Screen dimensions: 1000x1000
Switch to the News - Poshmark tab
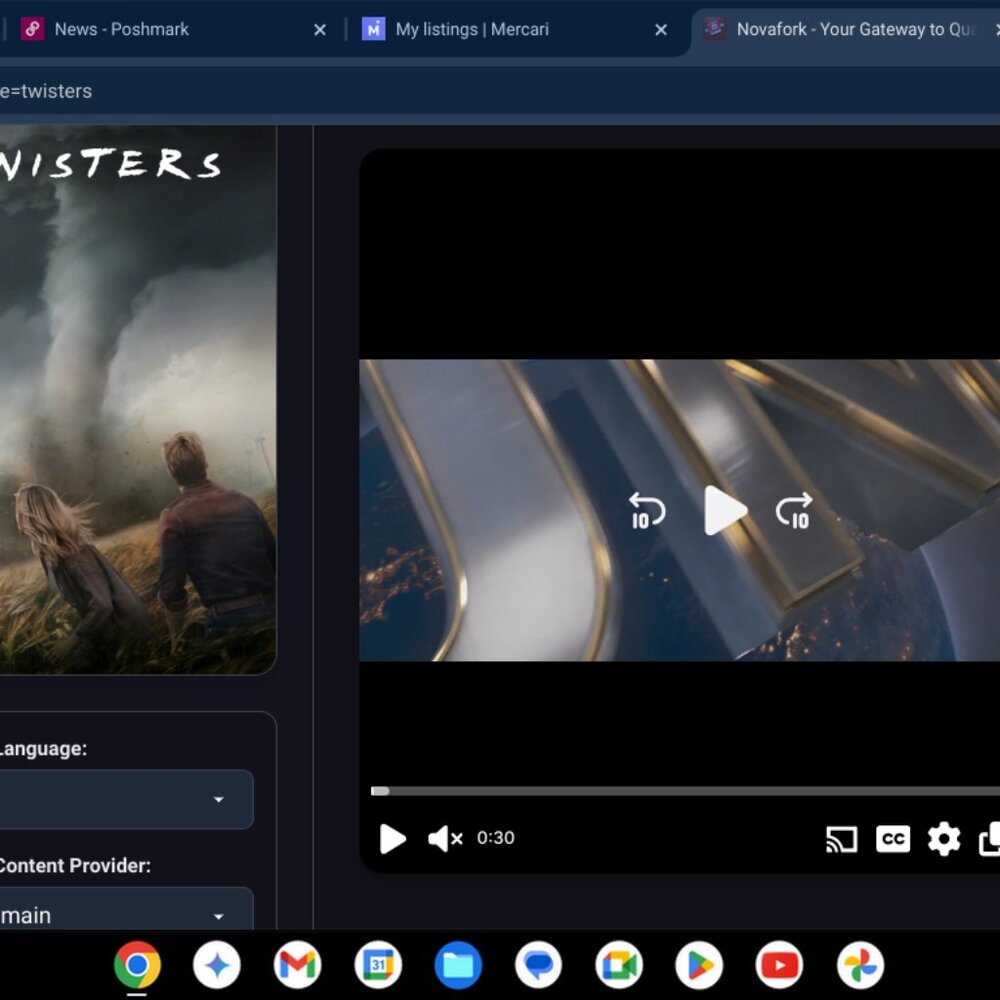tap(160, 30)
